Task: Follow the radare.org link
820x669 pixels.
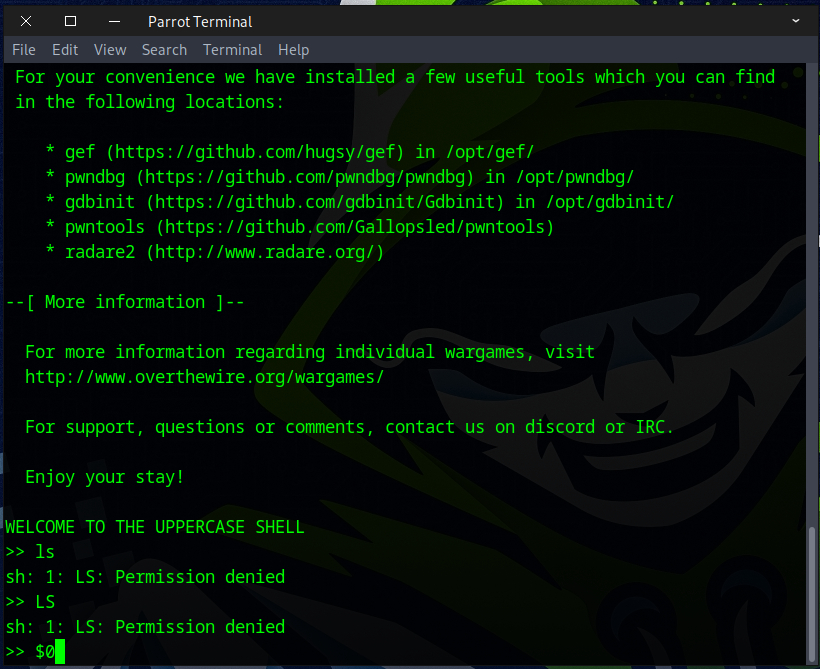Action: pyautogui.click(x=264, y=252)
